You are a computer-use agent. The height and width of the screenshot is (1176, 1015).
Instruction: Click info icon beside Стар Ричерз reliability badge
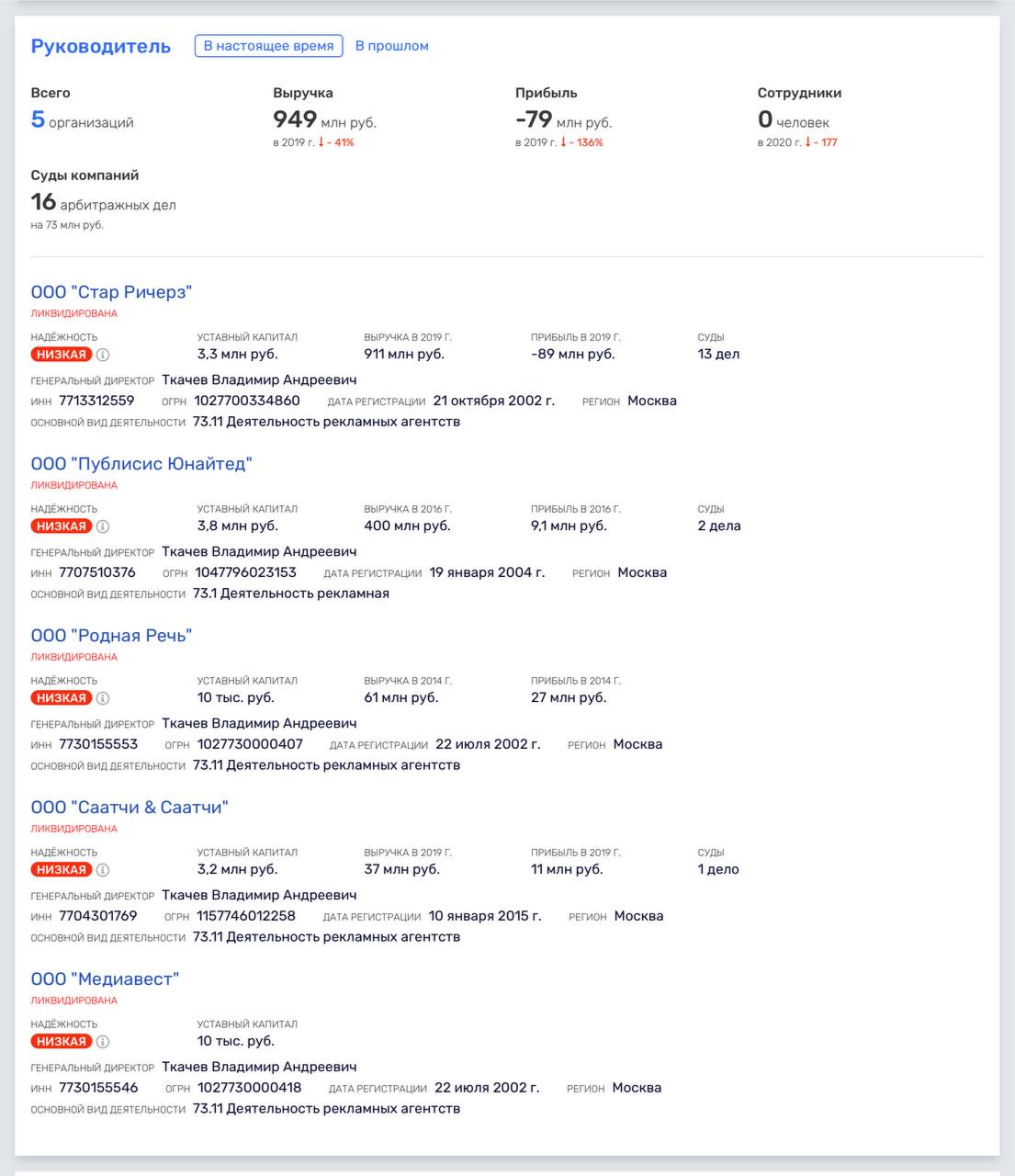click(x=103, y=355)
